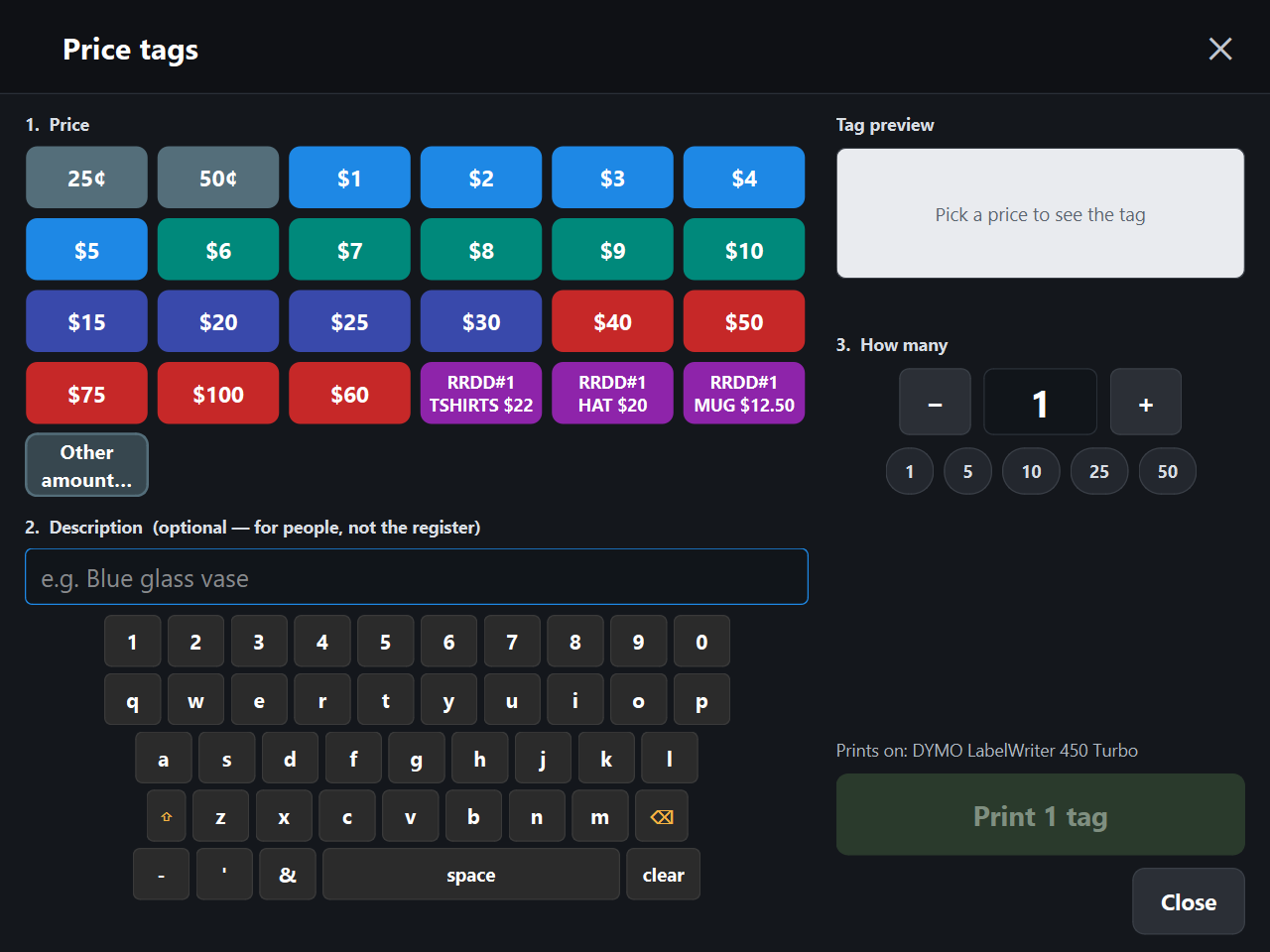Pick the $100 price button

pos(218,394)
